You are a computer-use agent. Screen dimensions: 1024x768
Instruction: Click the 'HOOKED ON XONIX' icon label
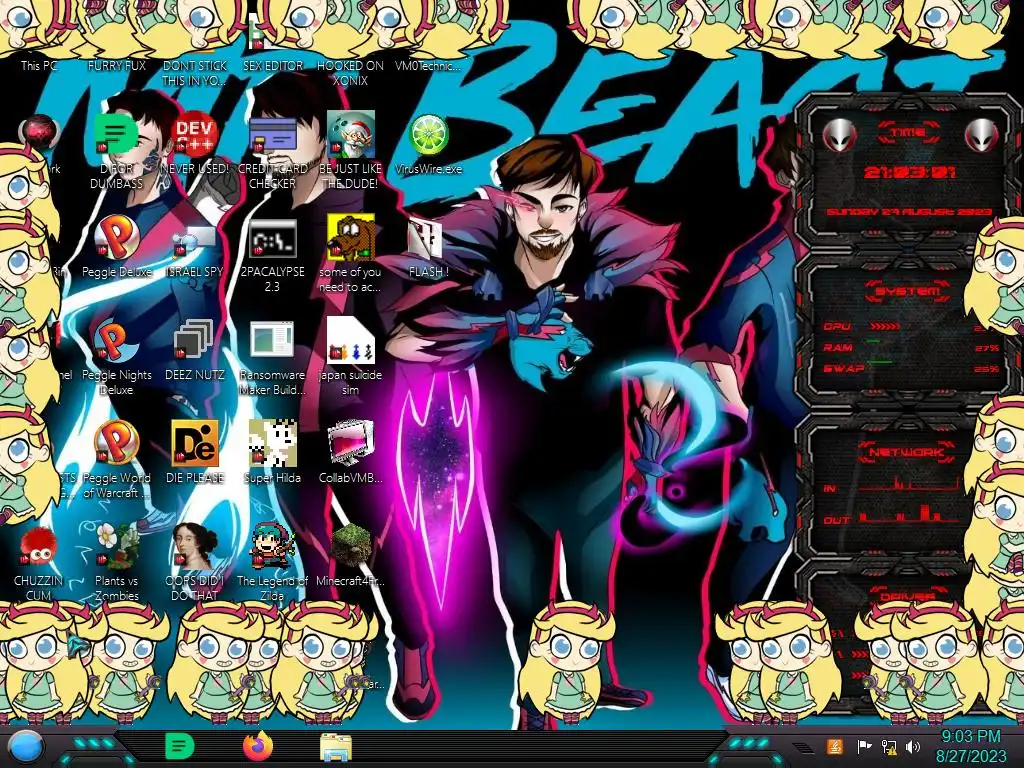(x=350, y=73)
